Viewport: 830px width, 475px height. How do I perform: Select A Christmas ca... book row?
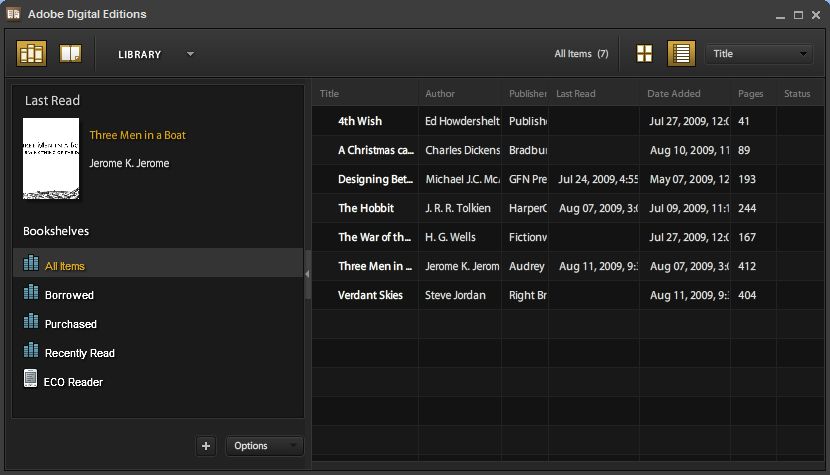click(x=568, y=150)
